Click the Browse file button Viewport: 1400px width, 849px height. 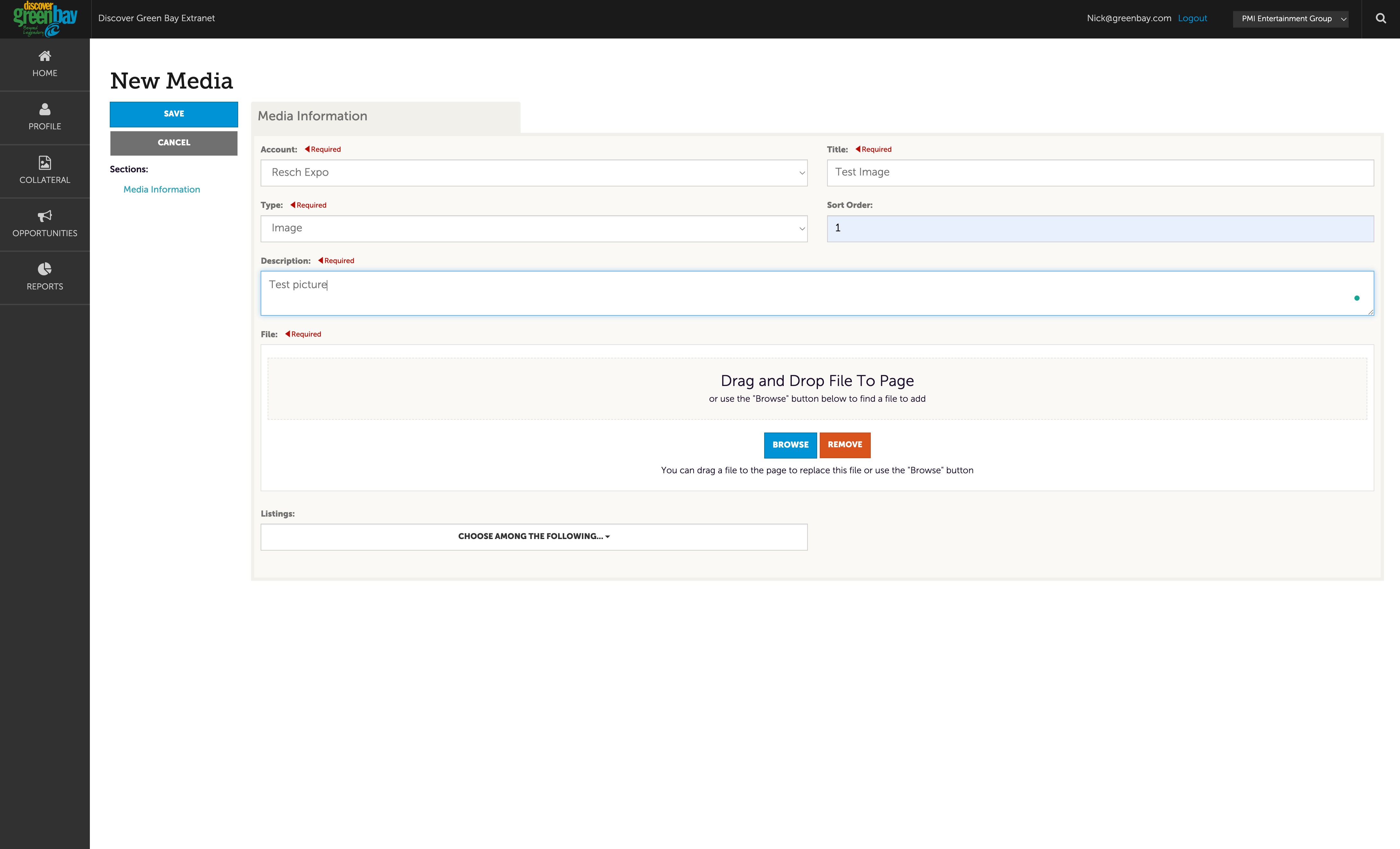point(790,445)
